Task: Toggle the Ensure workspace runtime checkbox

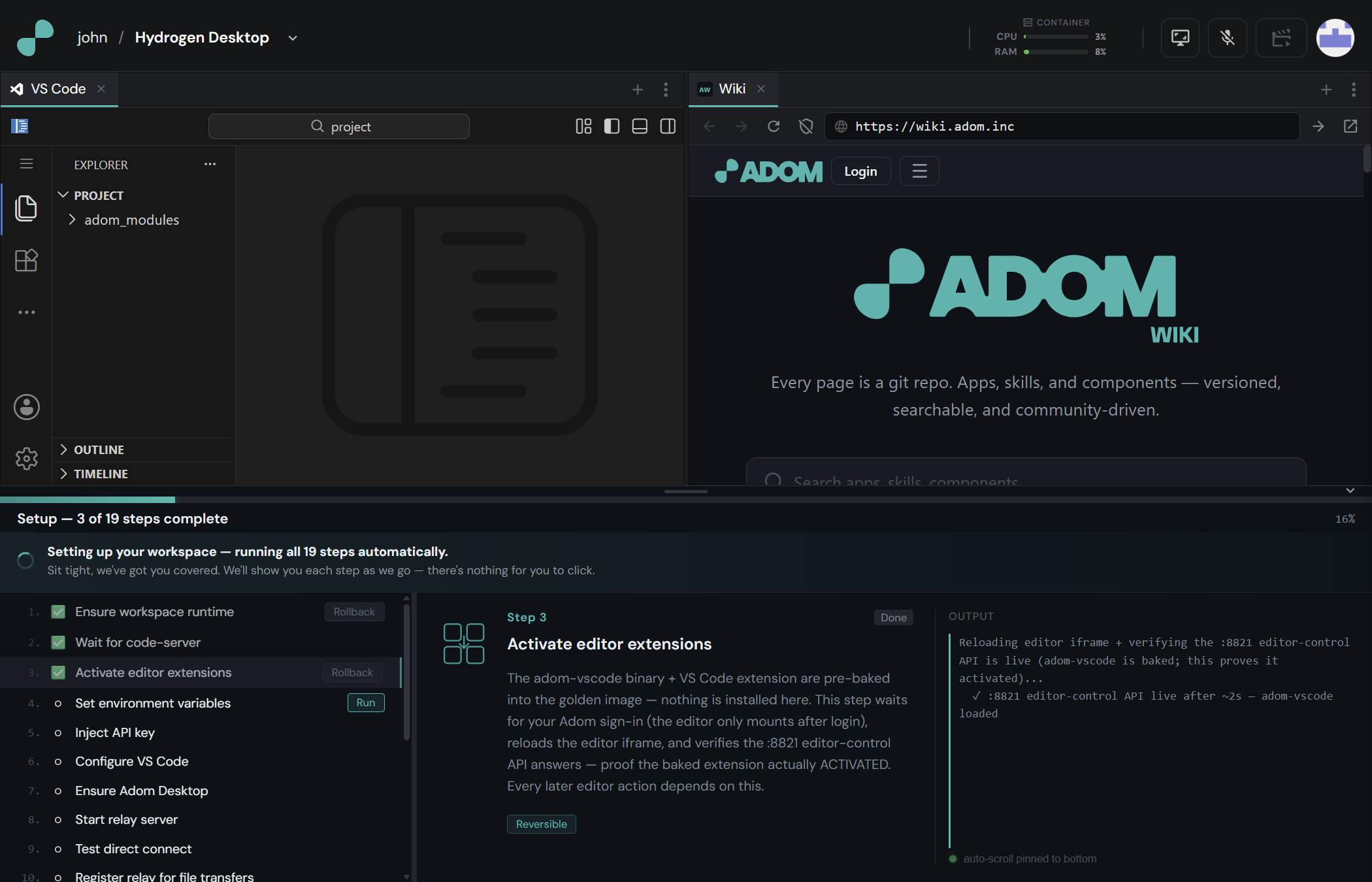Action: 58,612
